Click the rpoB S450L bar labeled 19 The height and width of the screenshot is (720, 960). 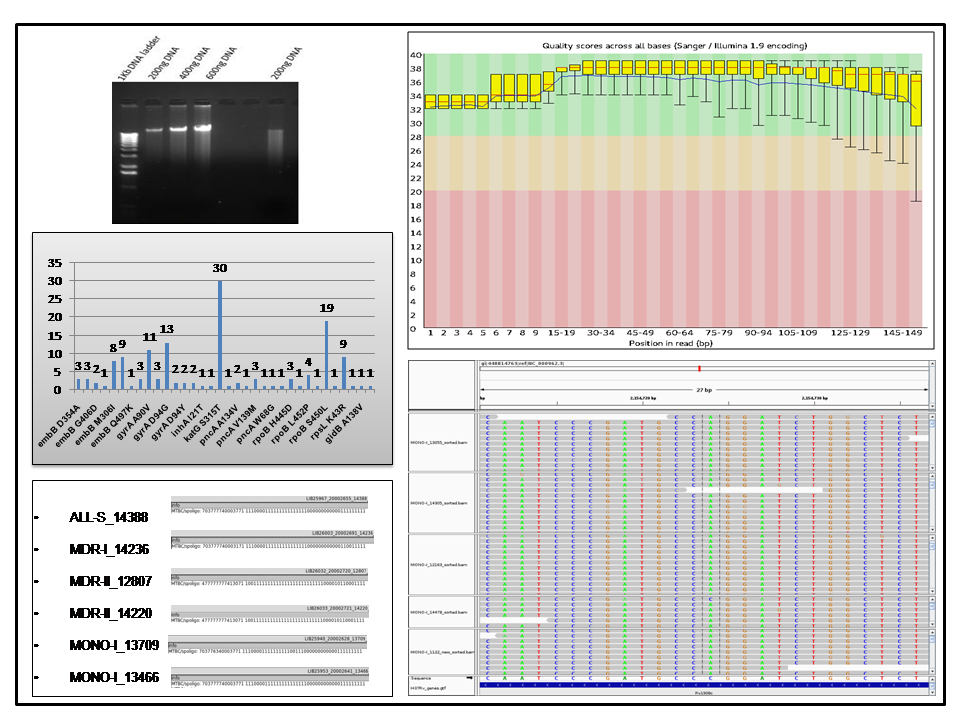326,355
